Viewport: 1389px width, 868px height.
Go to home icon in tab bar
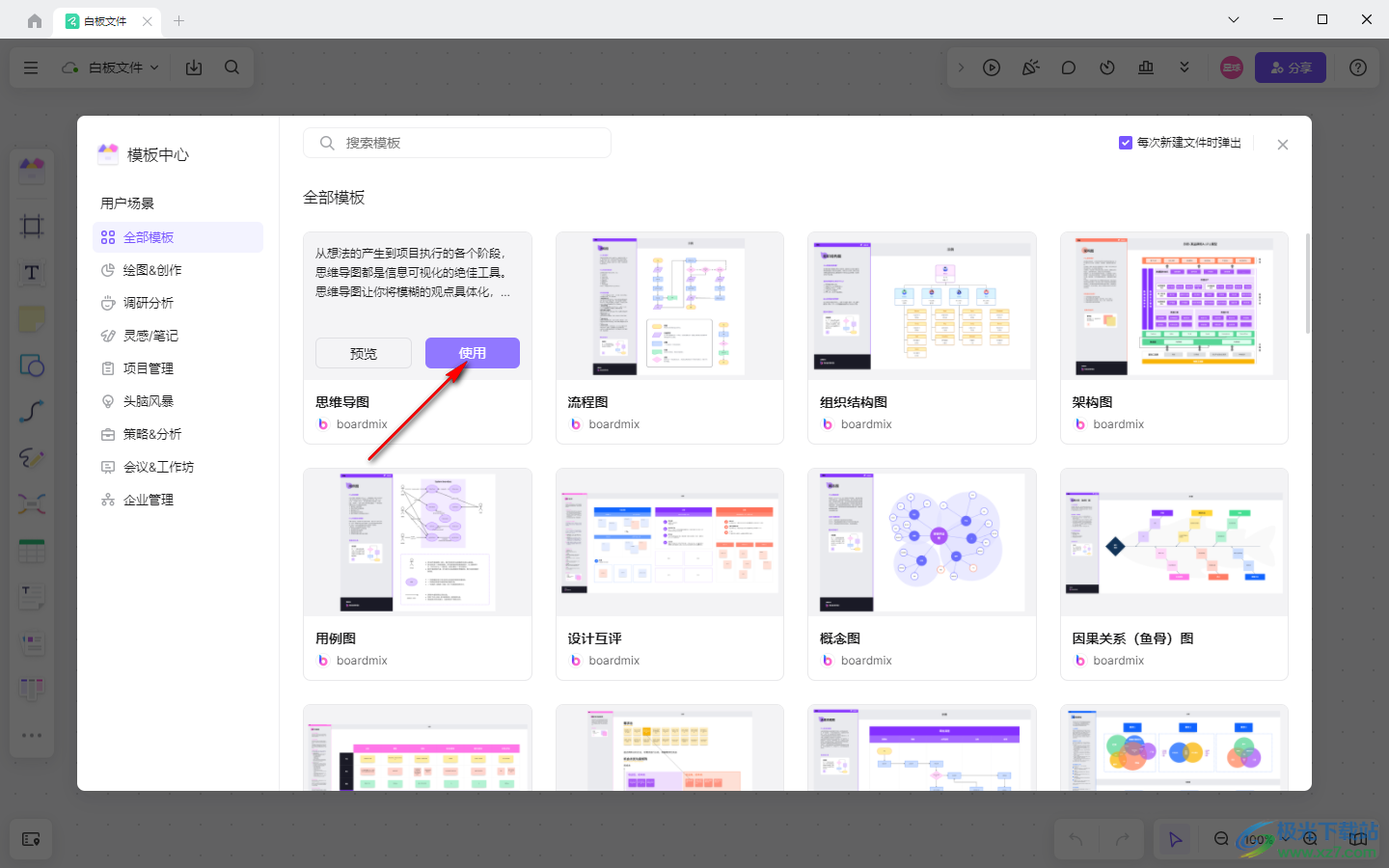tap(35, 20)
